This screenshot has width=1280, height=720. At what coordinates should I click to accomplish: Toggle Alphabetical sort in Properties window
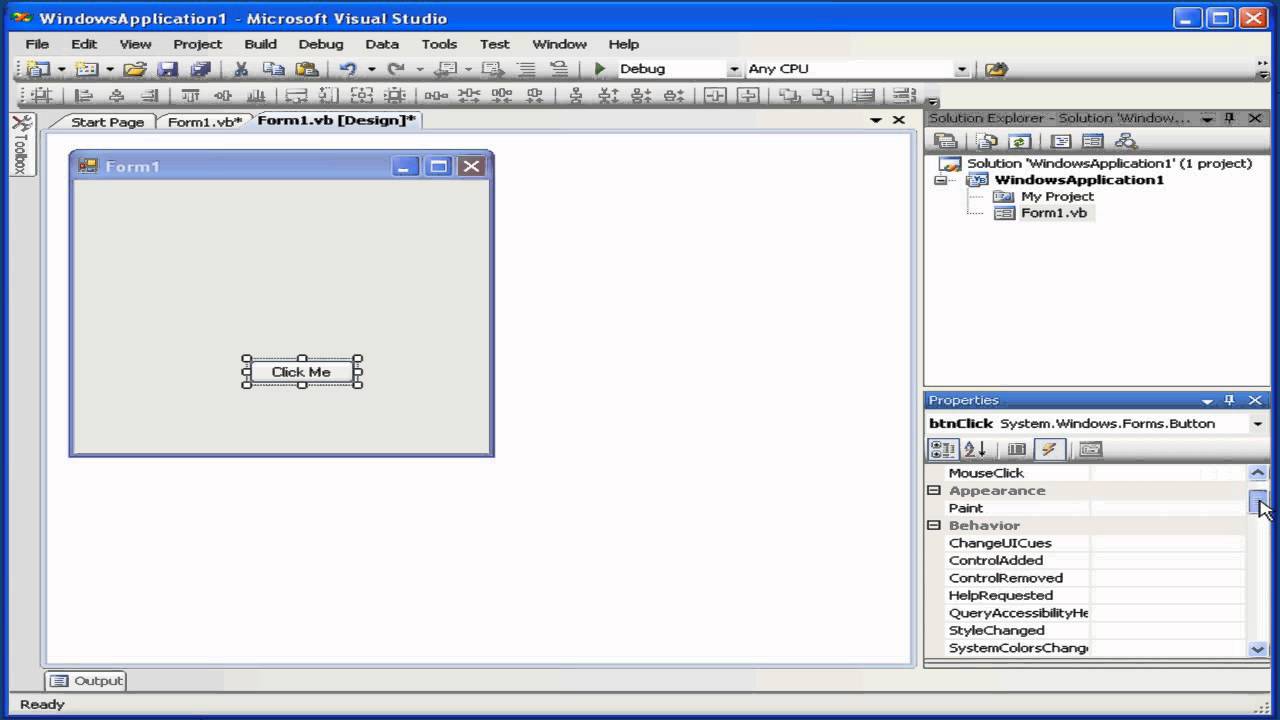click(975, 449)
